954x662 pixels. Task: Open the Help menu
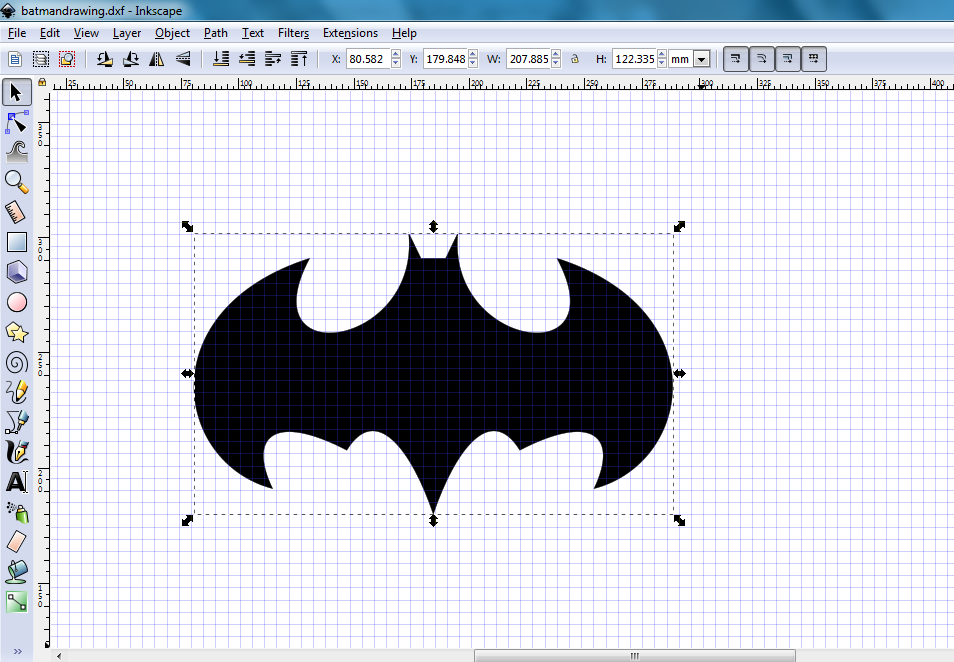tap(404, 33)
